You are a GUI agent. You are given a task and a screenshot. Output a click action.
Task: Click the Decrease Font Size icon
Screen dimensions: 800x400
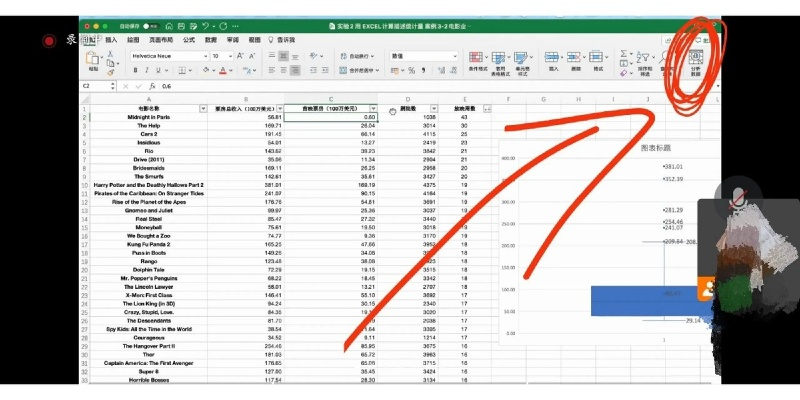252,56
